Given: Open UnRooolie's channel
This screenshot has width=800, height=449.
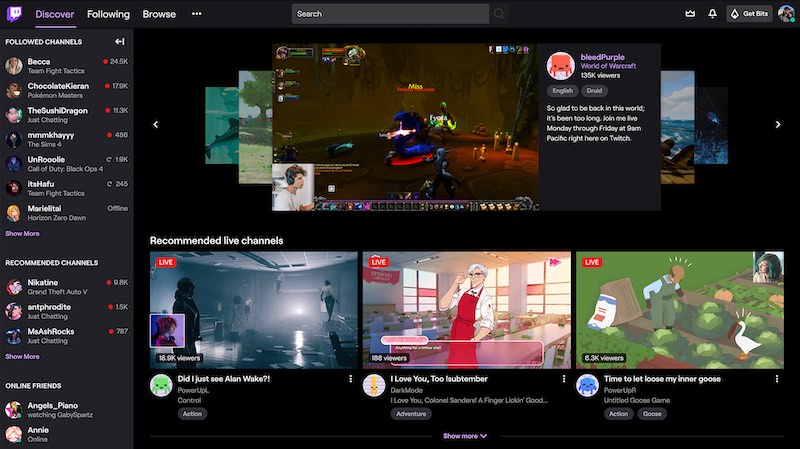Looking at the screenshot, I should 66,164.
